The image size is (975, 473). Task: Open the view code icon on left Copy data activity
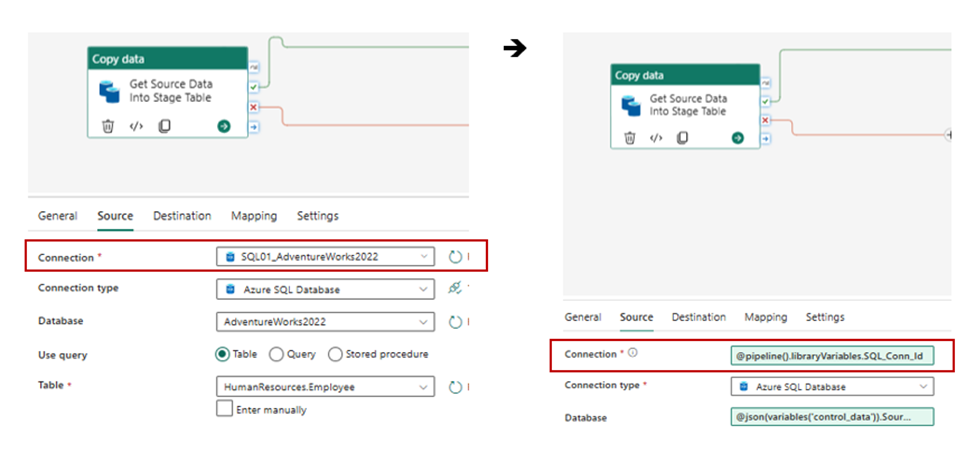(137, 127)
